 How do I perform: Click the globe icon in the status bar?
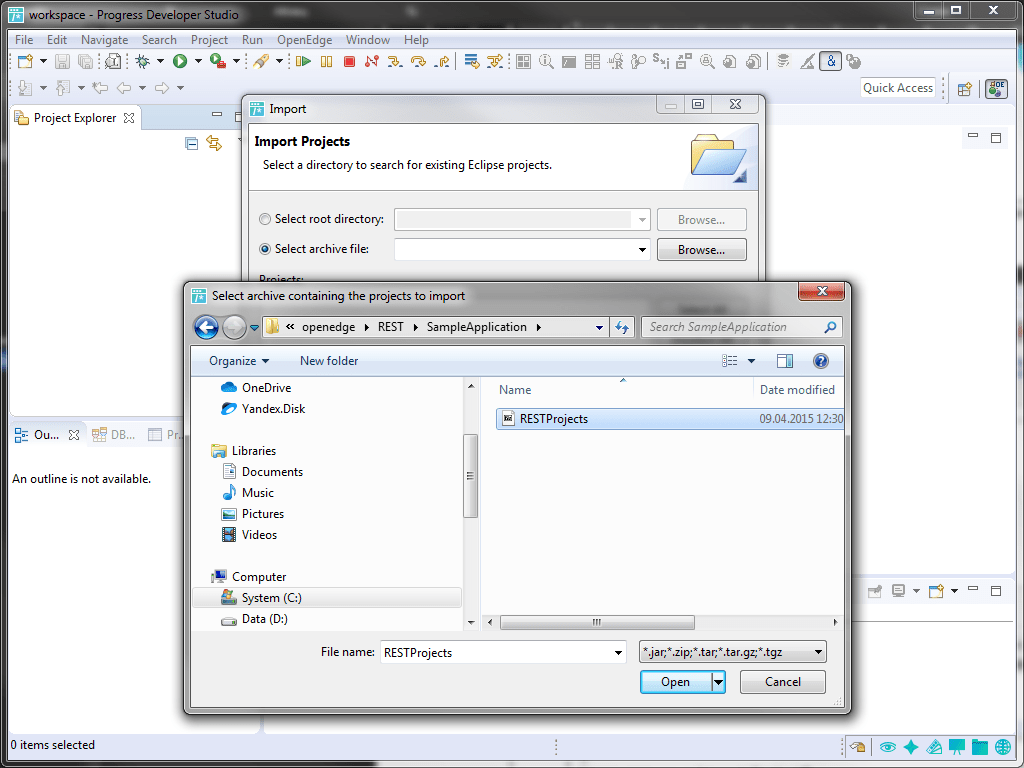(x=1003, y=746)
